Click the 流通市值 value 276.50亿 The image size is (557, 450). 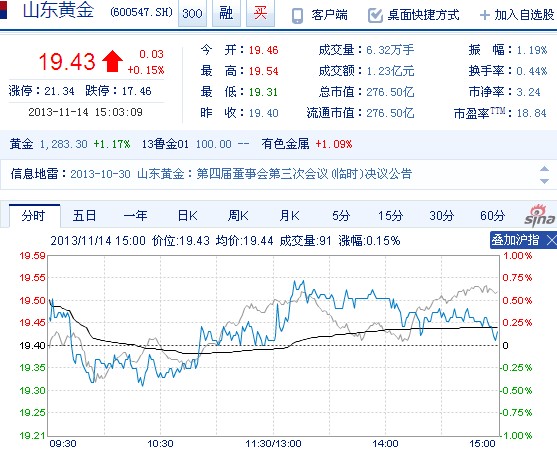point(390,113)
